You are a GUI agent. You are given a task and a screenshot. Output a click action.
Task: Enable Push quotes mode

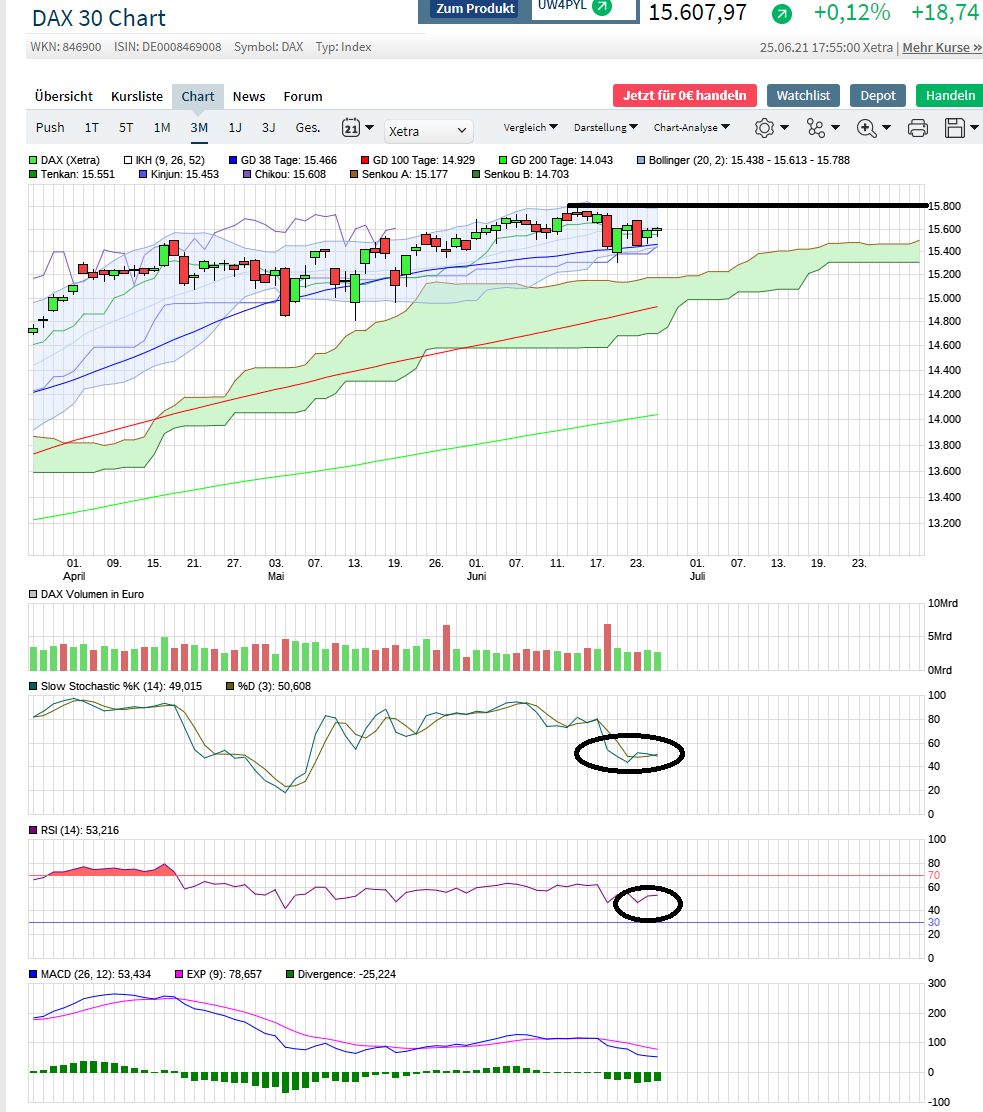point(49,128)
